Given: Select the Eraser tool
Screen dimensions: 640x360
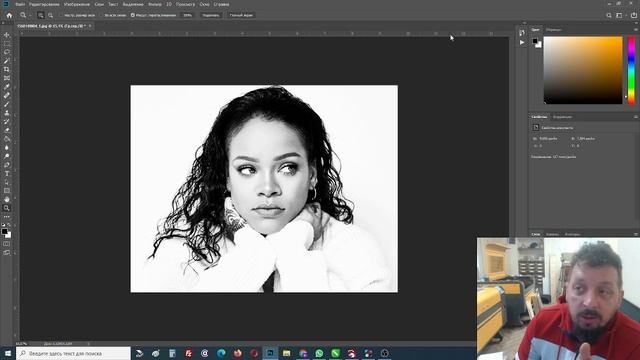Looking at the screenshot, I should pos(7,130).
